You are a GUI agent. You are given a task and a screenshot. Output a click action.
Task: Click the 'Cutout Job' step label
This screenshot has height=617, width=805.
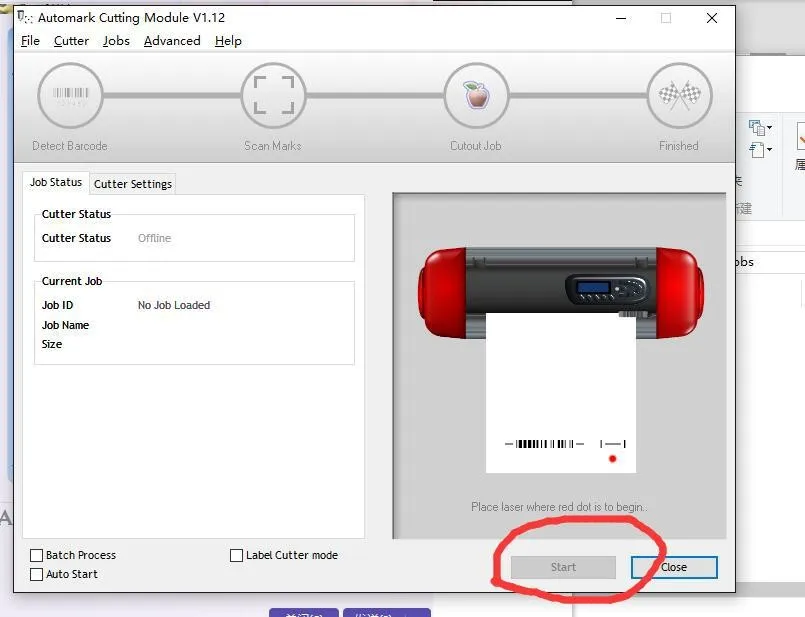(x=475, y=146)
